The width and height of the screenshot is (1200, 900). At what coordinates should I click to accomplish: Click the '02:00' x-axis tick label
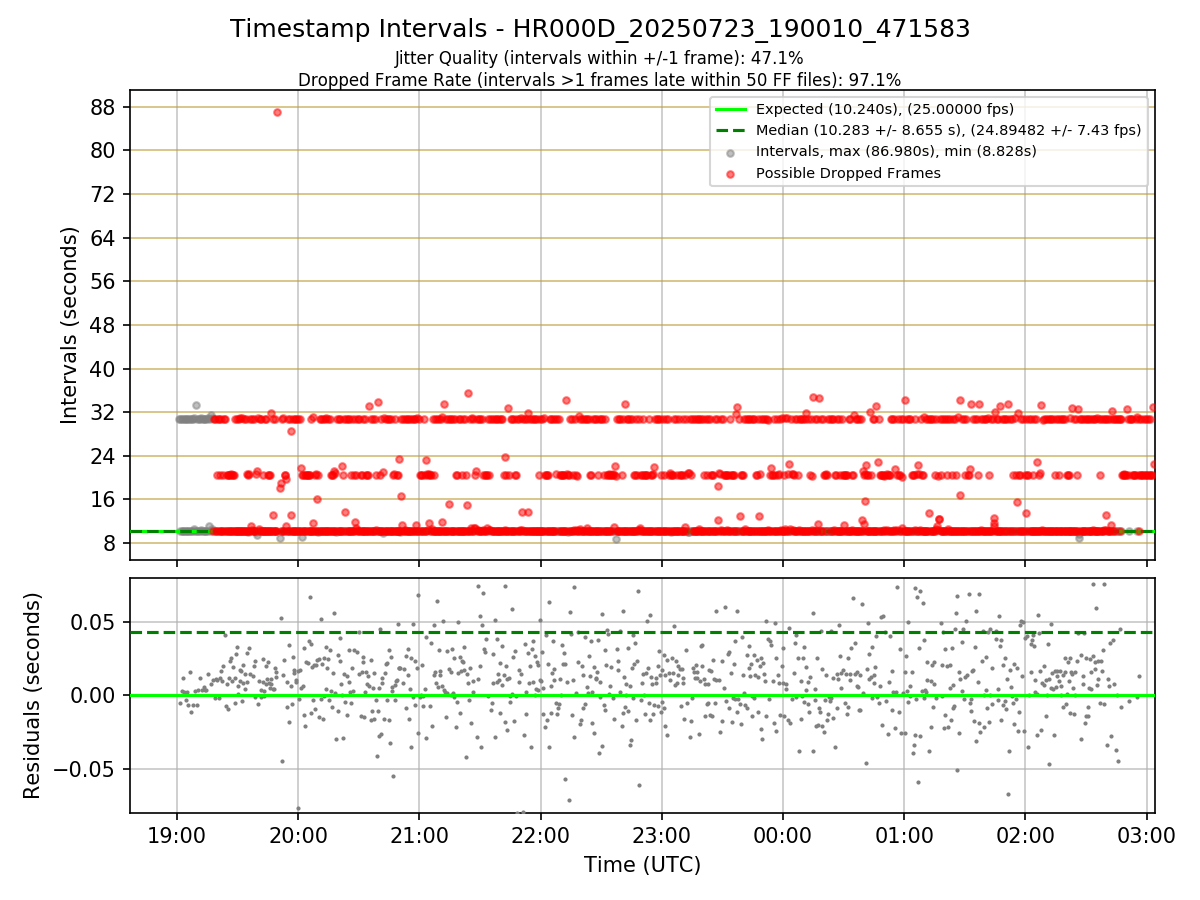[1026, 835]
